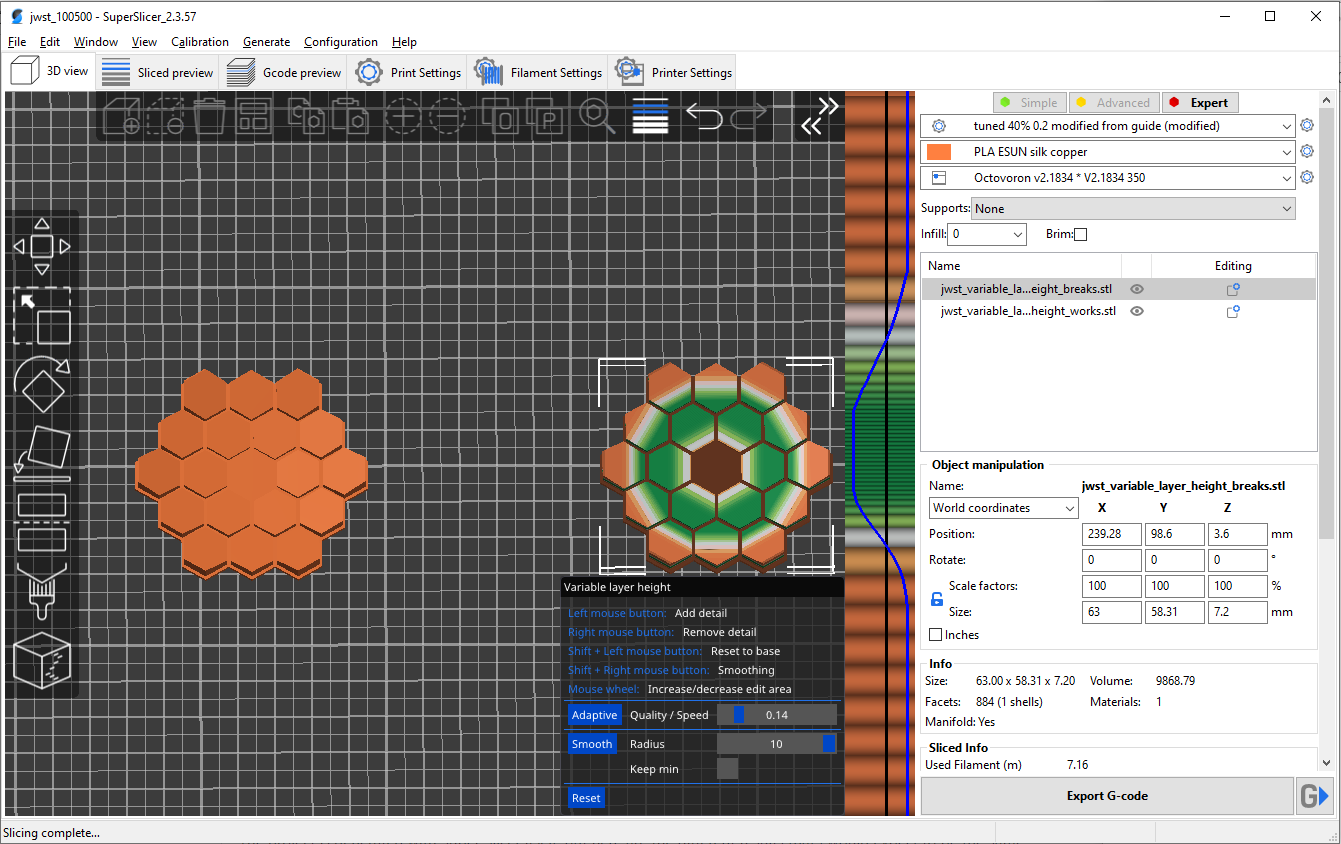Select the Scale gizmo tool
Viewport: 1341px width, 844px height.
(x=41, y=317)
